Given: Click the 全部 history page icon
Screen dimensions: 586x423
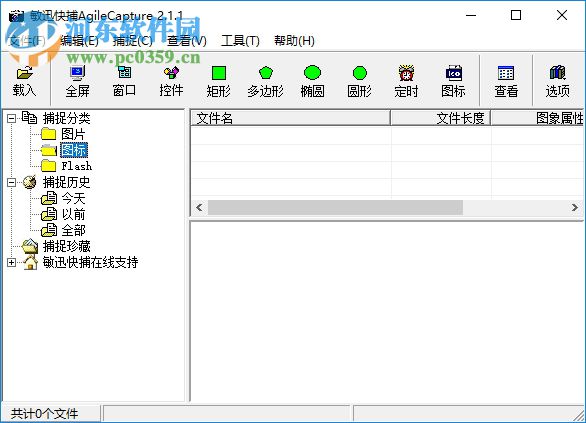Looking at the screenshot, I should tap(49, 230).
